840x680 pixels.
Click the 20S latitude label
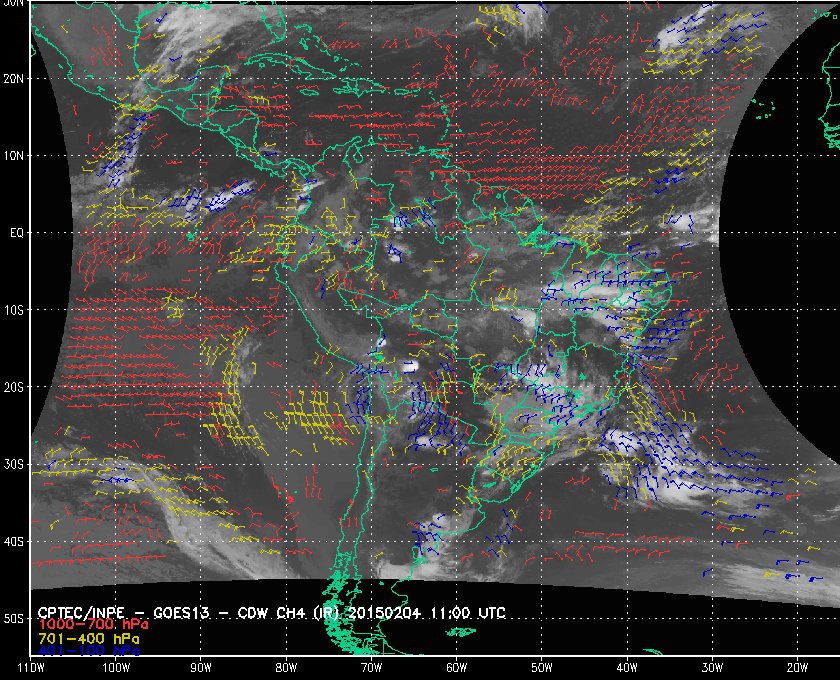[x=14, y=387]
